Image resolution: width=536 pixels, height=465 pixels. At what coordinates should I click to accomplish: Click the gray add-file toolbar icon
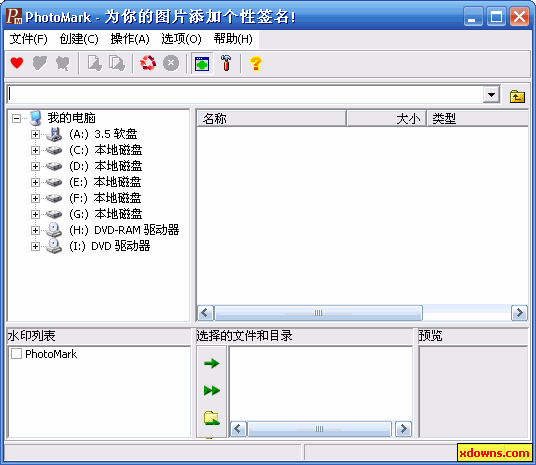pos(94,63)
